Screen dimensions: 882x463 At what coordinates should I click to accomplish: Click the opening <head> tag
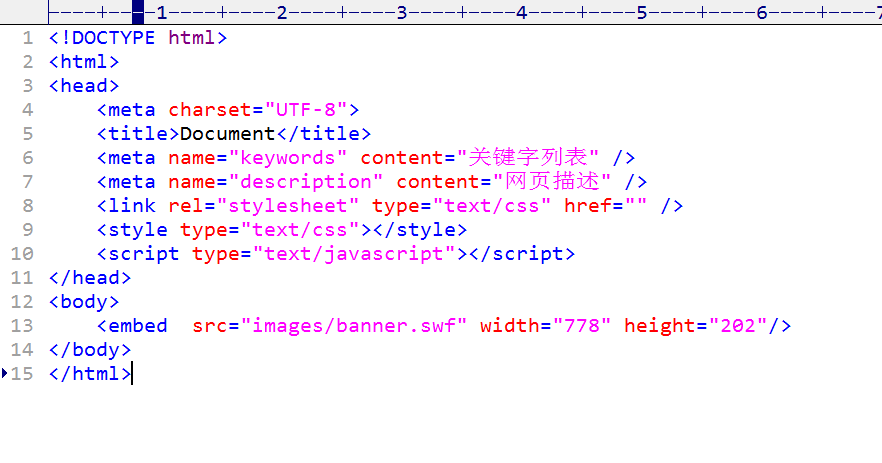coord(84,86)
